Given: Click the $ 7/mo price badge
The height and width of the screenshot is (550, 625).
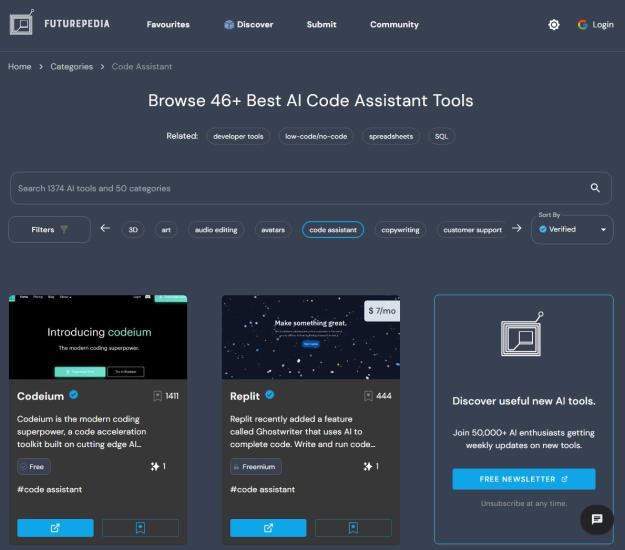Looking at the screenshot, I should (x=382, y=311).
